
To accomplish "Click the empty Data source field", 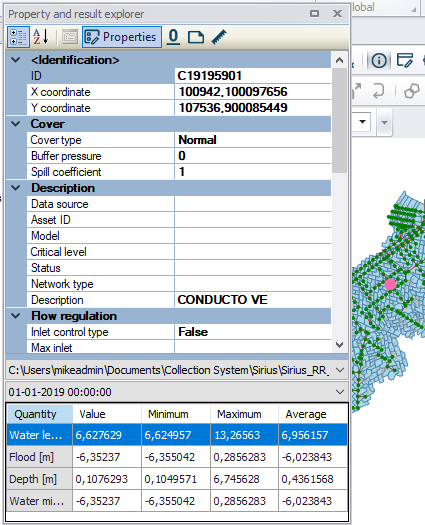I will [253, 204].
